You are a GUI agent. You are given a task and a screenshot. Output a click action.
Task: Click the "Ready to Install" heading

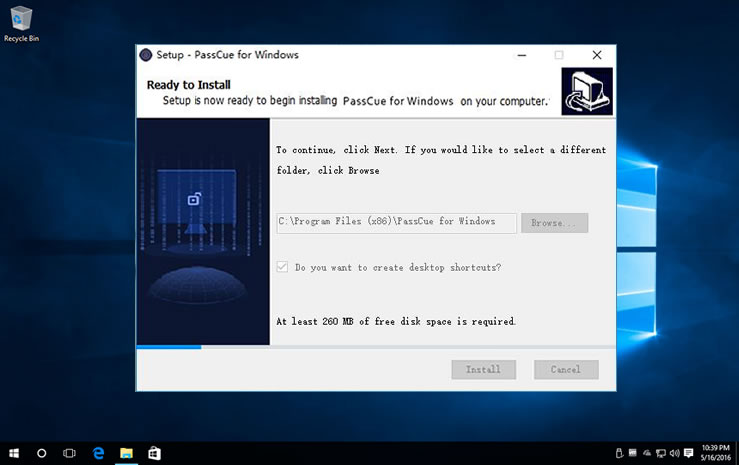(x=189, y=85)
